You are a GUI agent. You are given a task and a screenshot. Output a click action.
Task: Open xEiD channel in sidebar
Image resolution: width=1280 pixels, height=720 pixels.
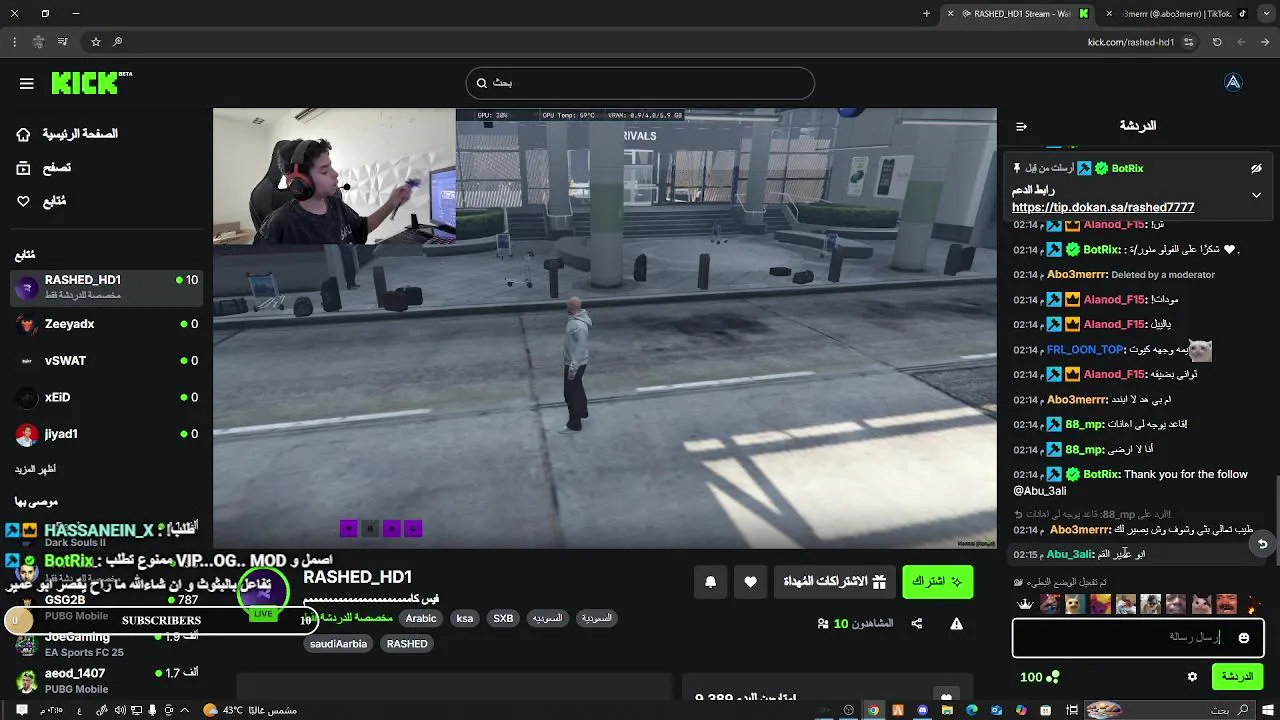coord(106,398)
